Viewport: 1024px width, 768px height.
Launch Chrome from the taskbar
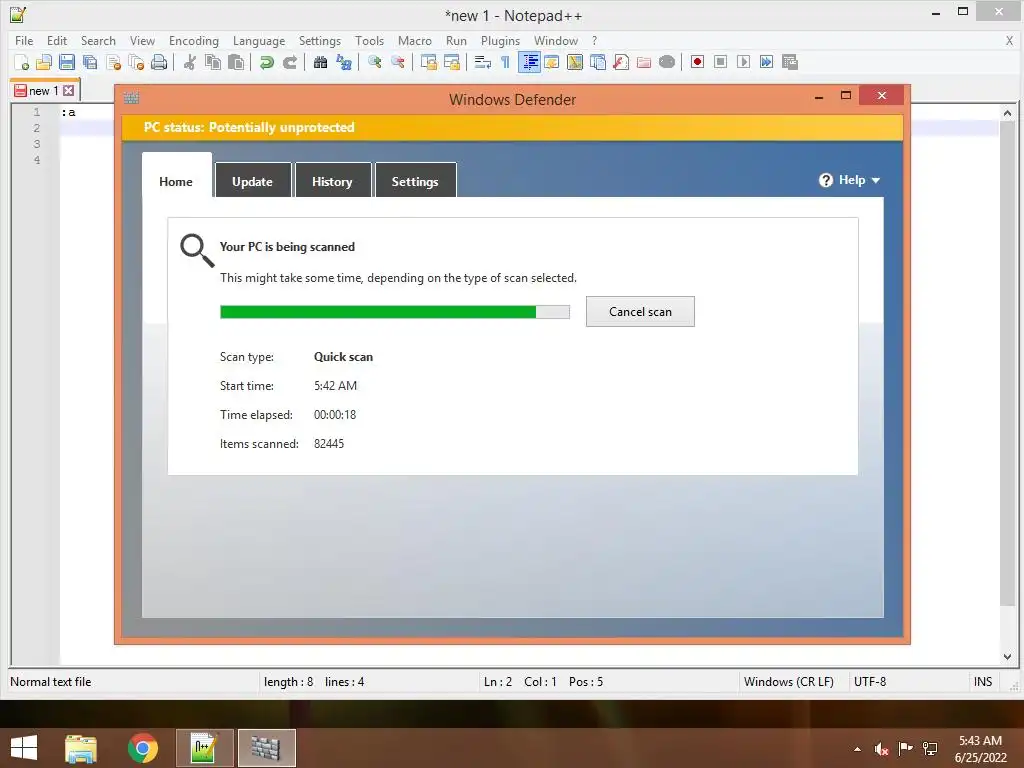click(142, 748)
